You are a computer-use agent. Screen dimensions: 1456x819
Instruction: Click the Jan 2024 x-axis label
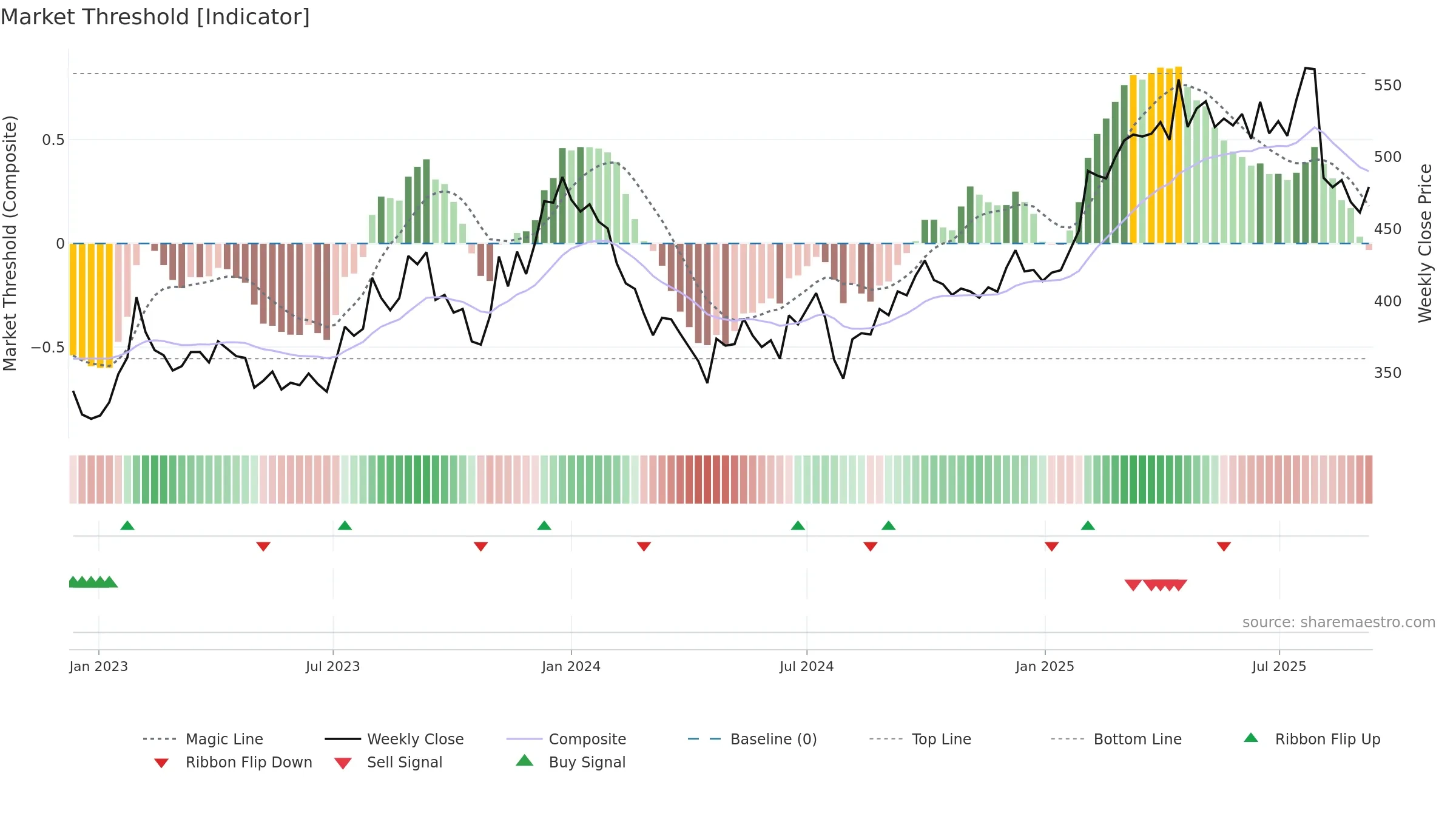click(571, 667)
